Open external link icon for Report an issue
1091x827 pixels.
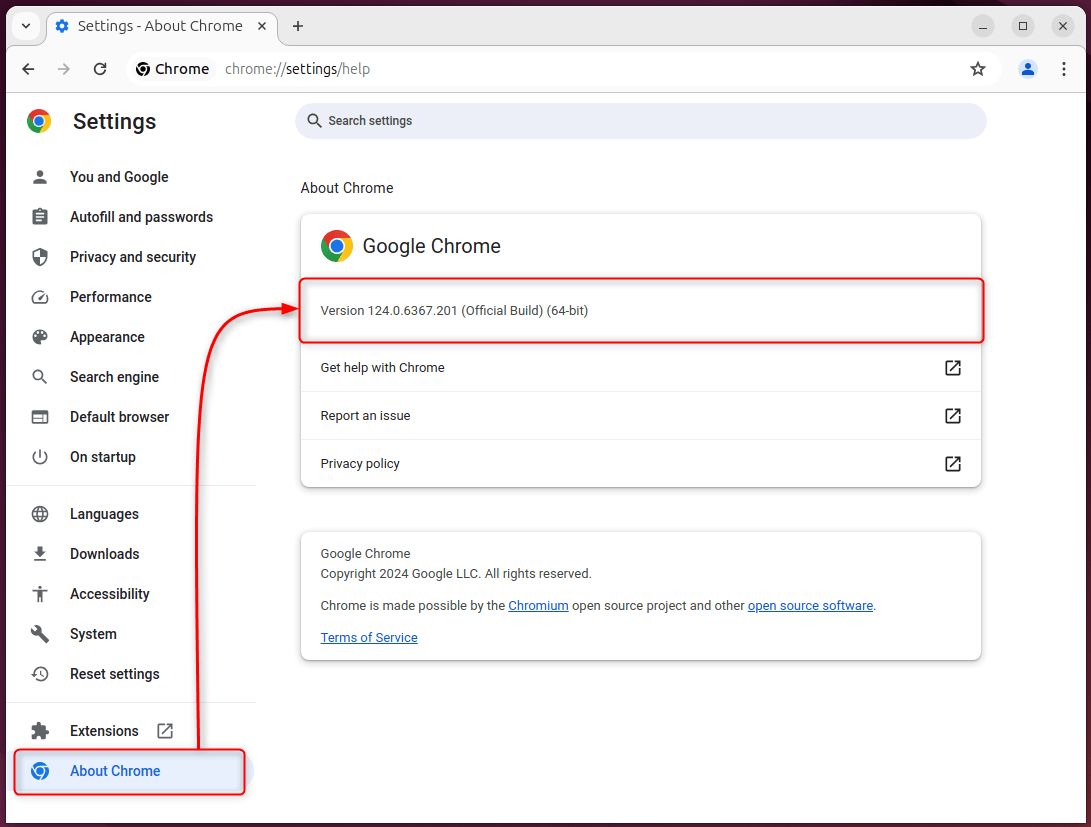tap(953, 416)
